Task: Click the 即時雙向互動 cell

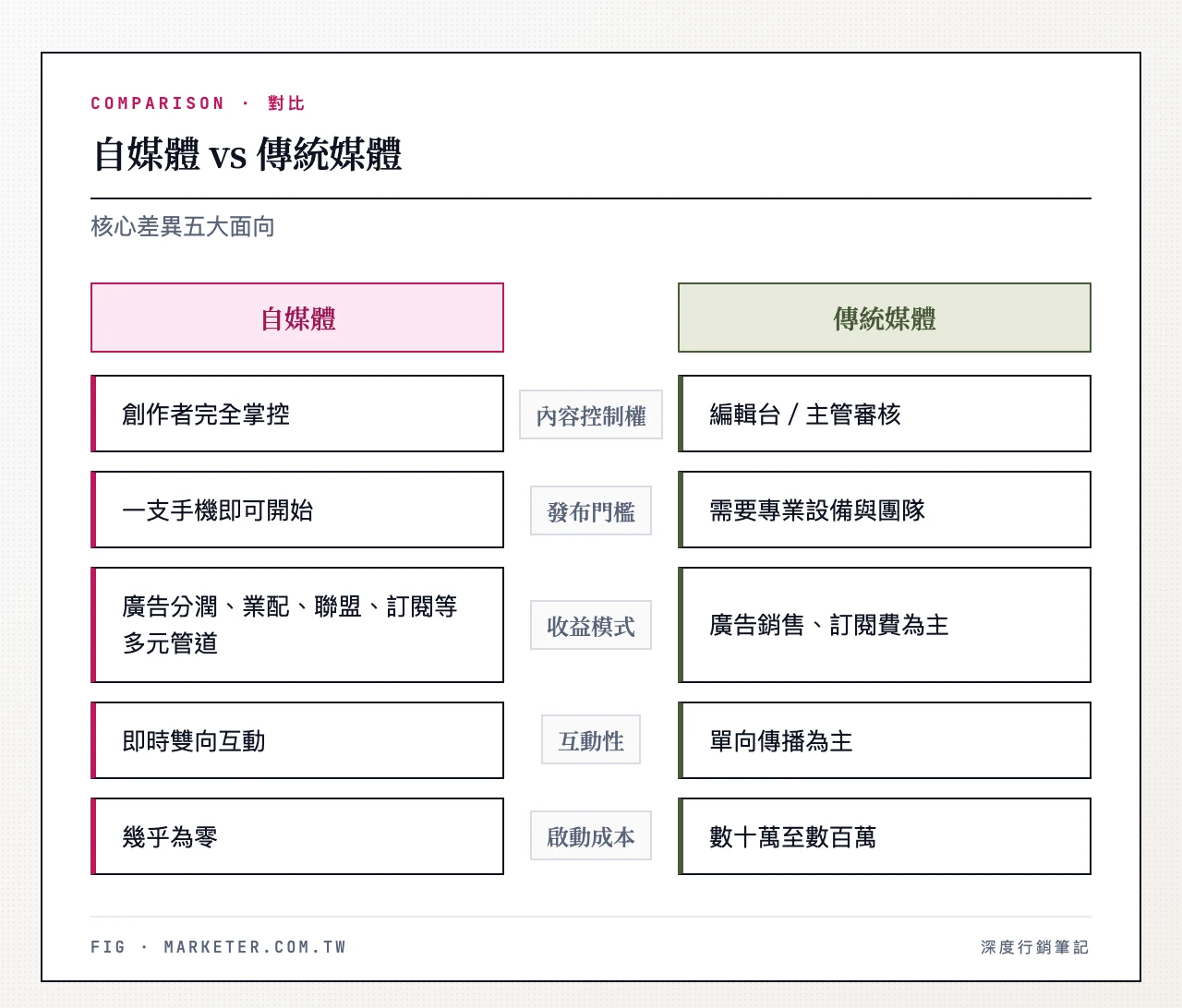Action: (297, 740)
